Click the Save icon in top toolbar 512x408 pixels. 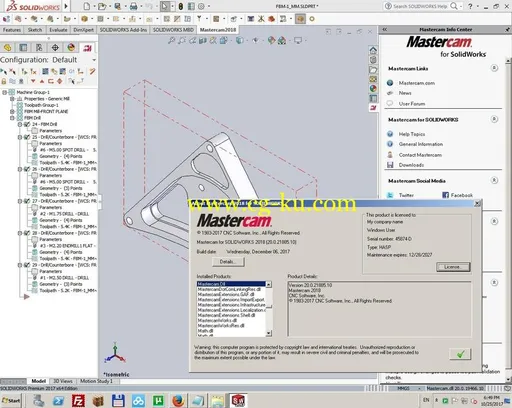(117, 6)
